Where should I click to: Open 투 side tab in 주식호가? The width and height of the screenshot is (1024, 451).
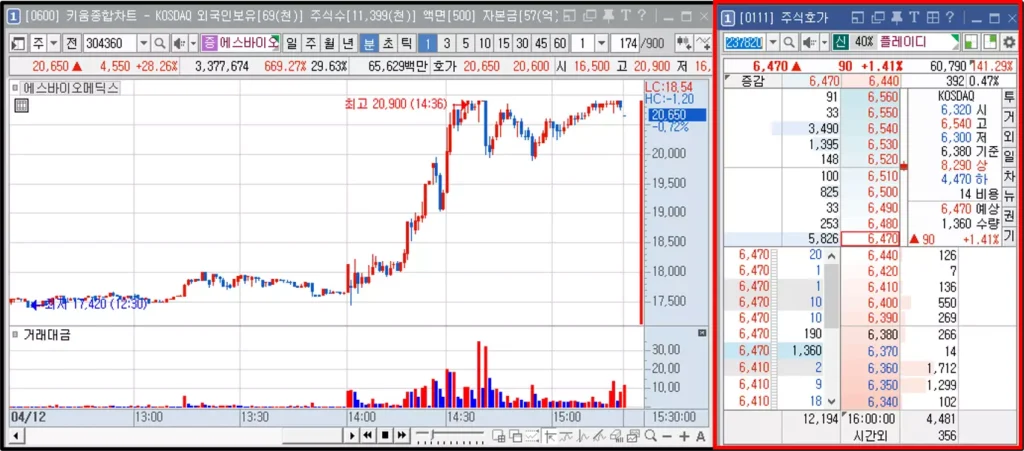point(1009,98)
